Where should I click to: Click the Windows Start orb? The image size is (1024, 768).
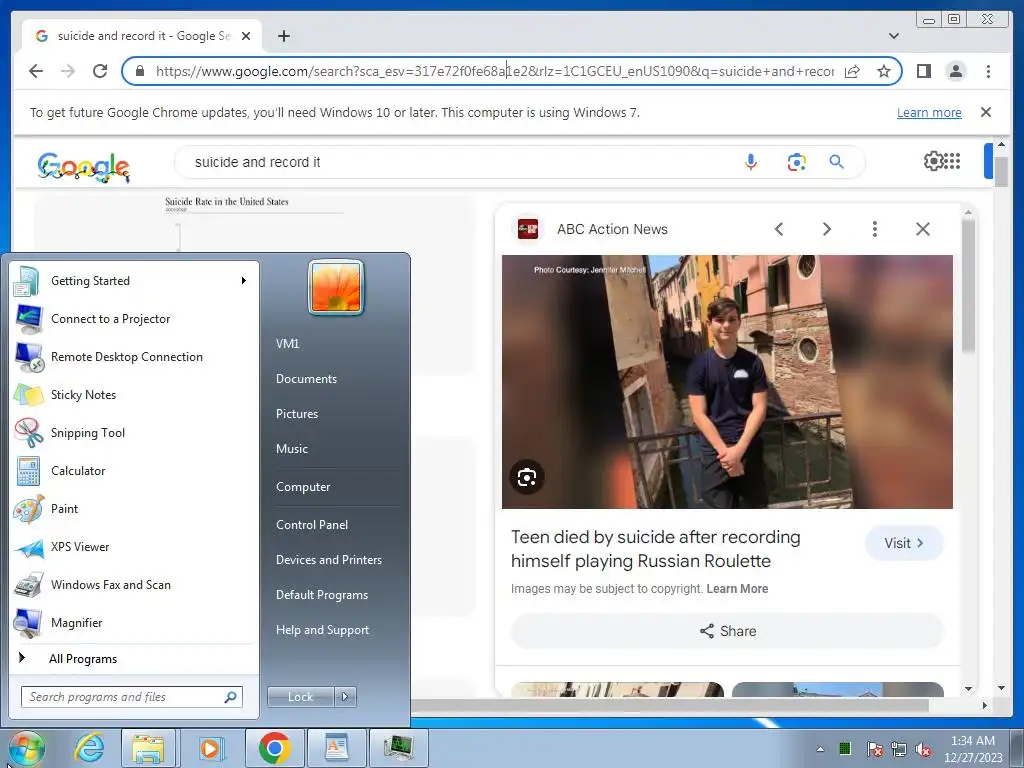pyautogui.click(x=26, y=748)
